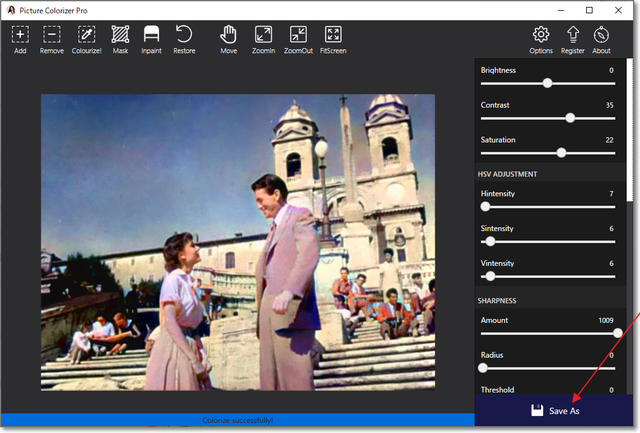Screen dimensions: 640x433
Task: Click the Contrast slider handle
Action: tap(570, 118)
